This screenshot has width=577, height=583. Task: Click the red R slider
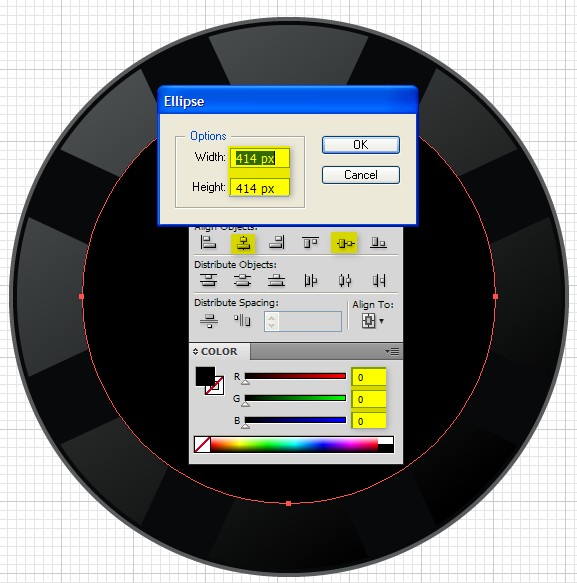[295, 376]
